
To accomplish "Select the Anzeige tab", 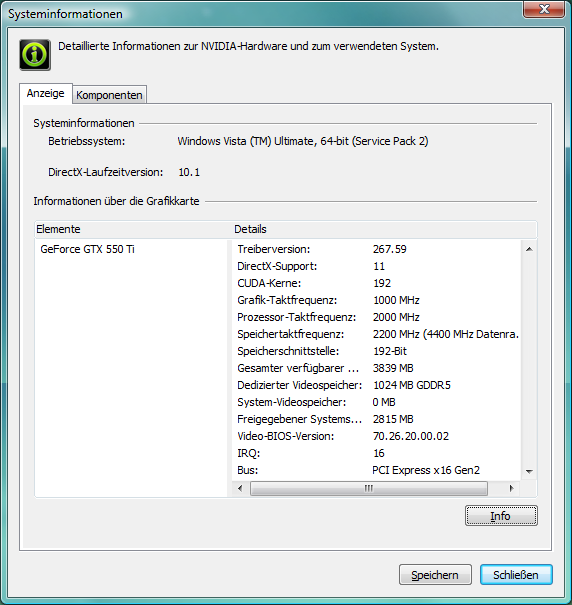I will (46, 93).
